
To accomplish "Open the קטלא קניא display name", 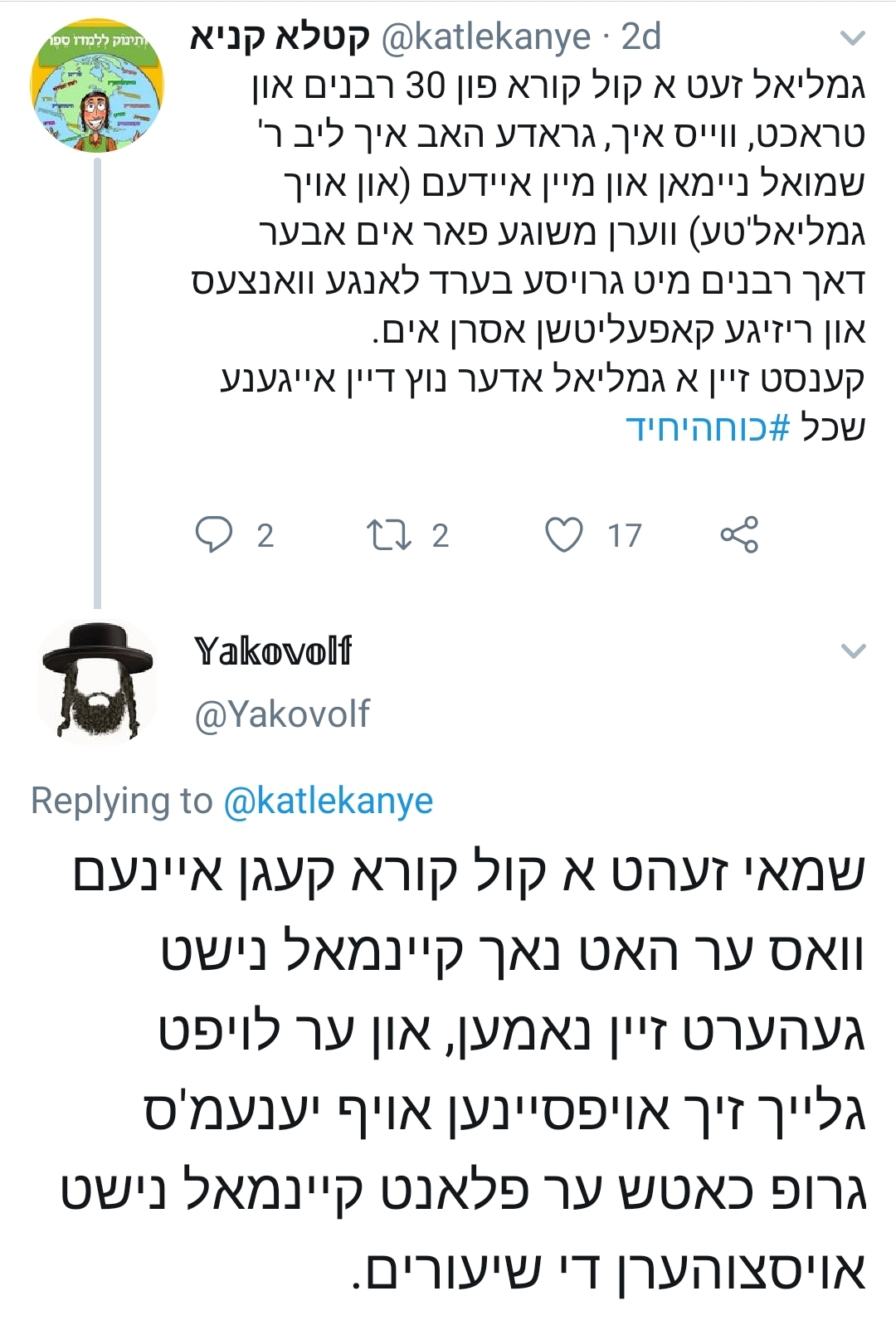I will pos(280,37).
